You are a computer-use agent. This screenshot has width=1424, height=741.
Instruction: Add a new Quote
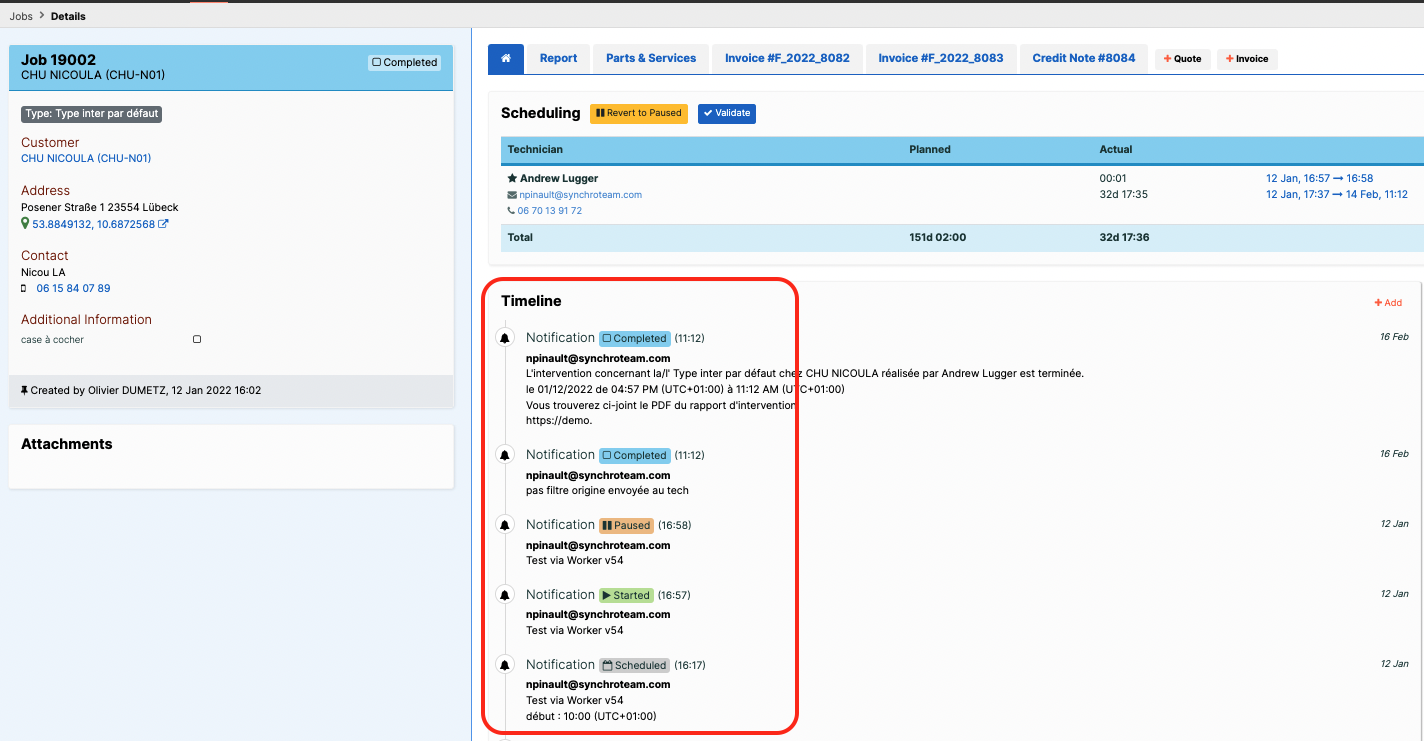[1183, 59]
